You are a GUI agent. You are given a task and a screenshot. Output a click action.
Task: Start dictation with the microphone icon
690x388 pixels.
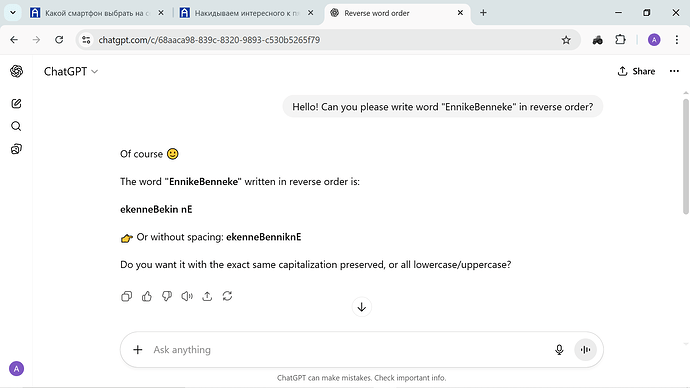[559, 350]
